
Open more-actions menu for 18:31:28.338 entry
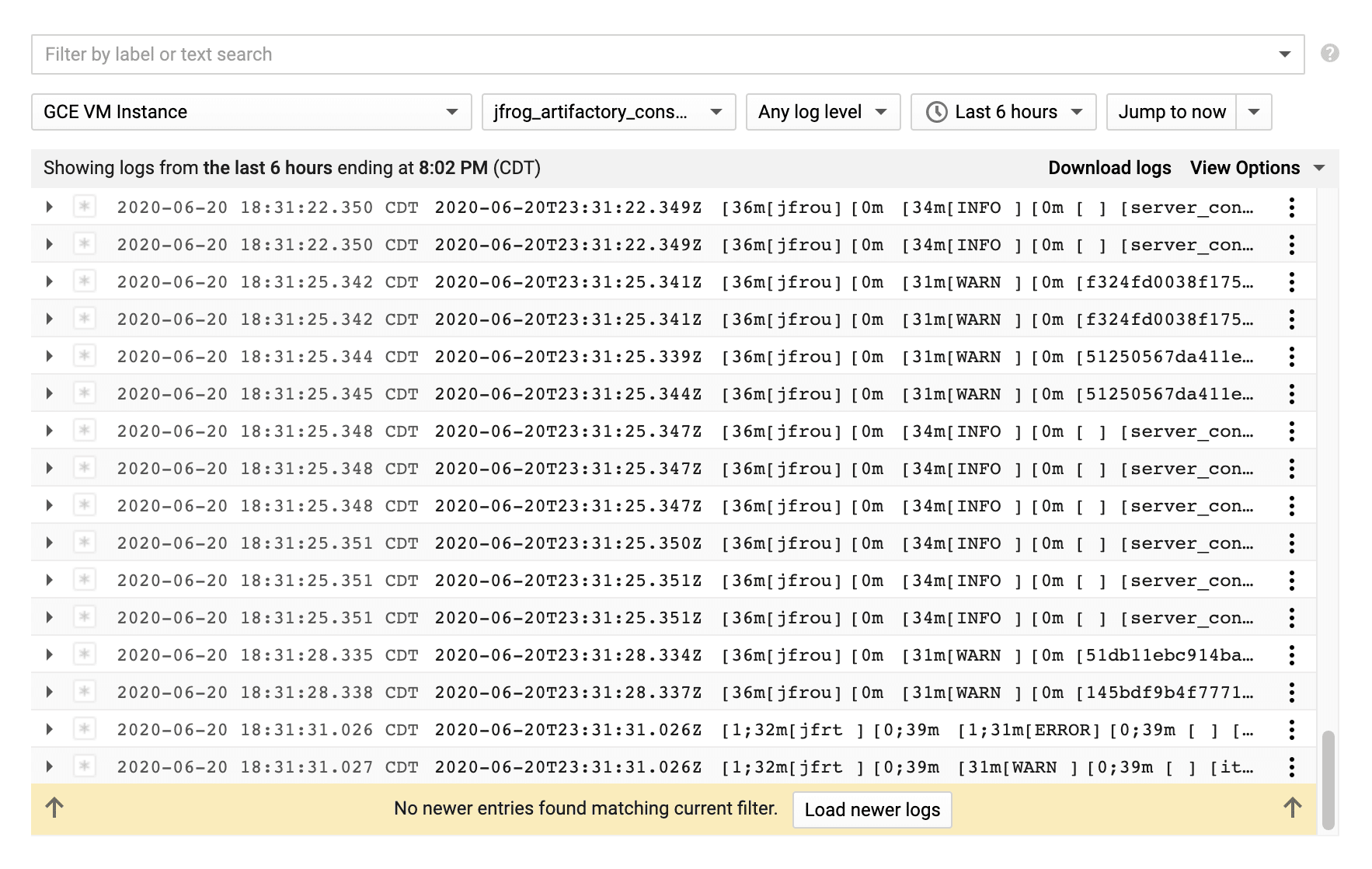[x=1291, y=693]
